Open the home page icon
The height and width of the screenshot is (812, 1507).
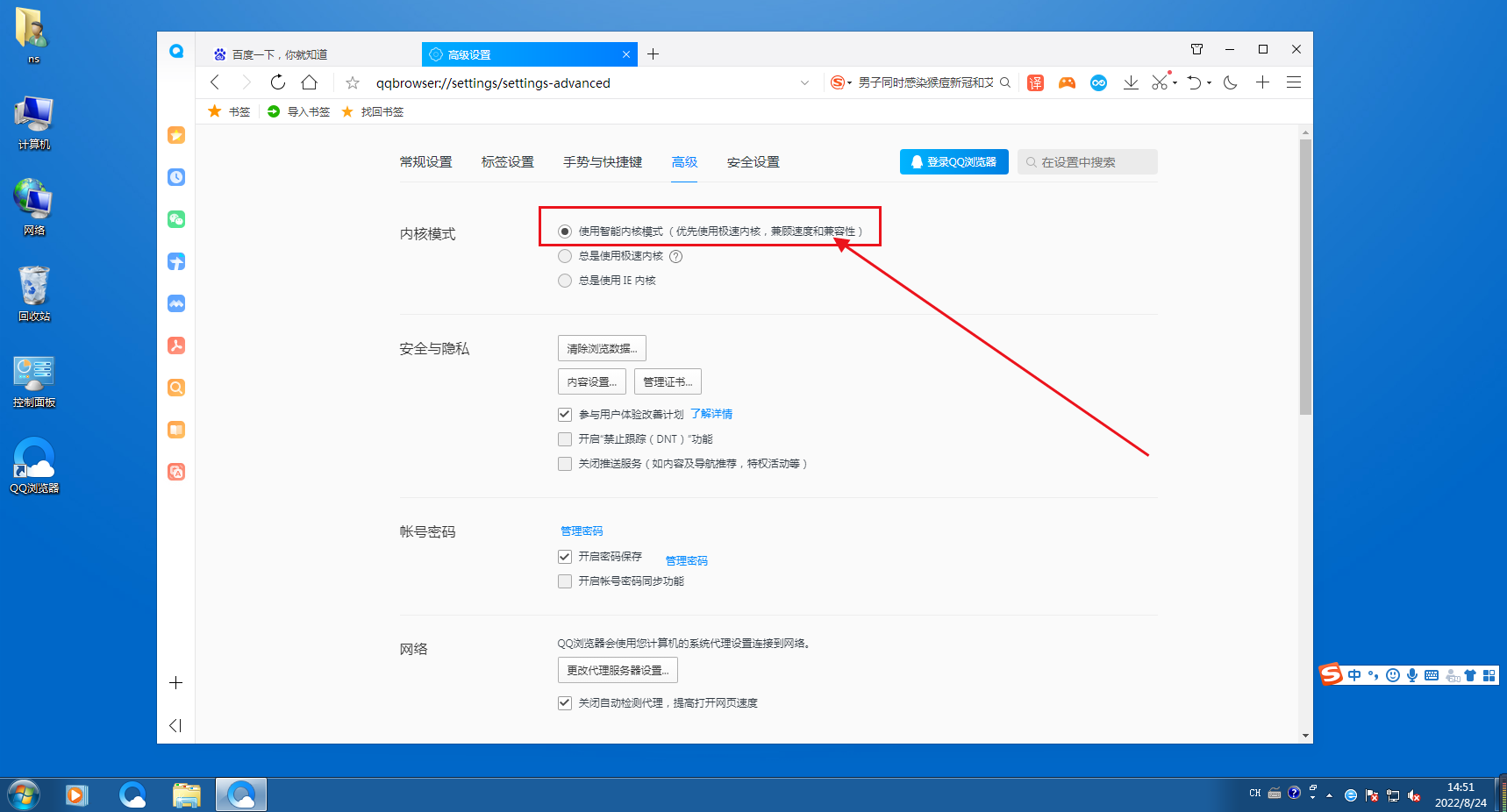tap(310, 82)
